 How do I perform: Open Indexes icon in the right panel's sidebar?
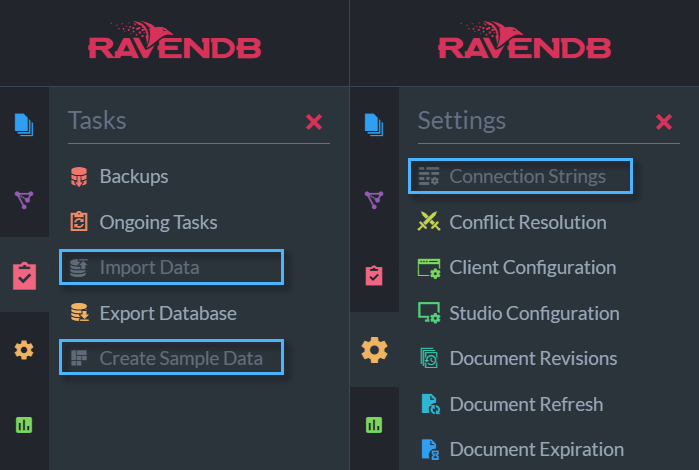pyautogui.click(x=374, y=199)
